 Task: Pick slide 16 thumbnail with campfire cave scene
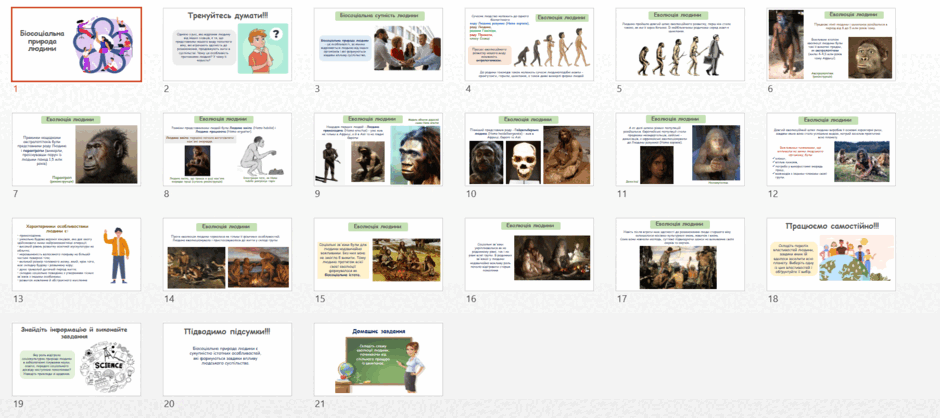click(x=529, y=254)
